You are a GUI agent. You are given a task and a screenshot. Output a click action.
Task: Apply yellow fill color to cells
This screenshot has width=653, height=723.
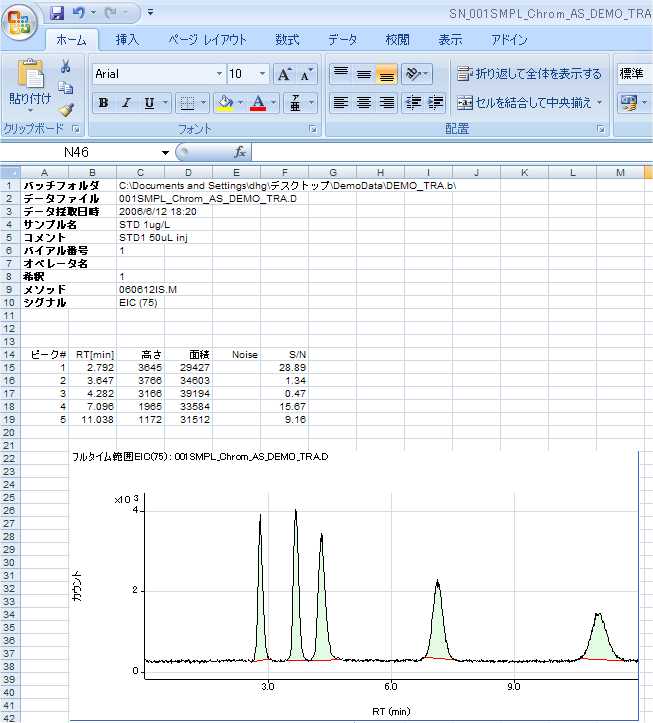coord(225,103)
